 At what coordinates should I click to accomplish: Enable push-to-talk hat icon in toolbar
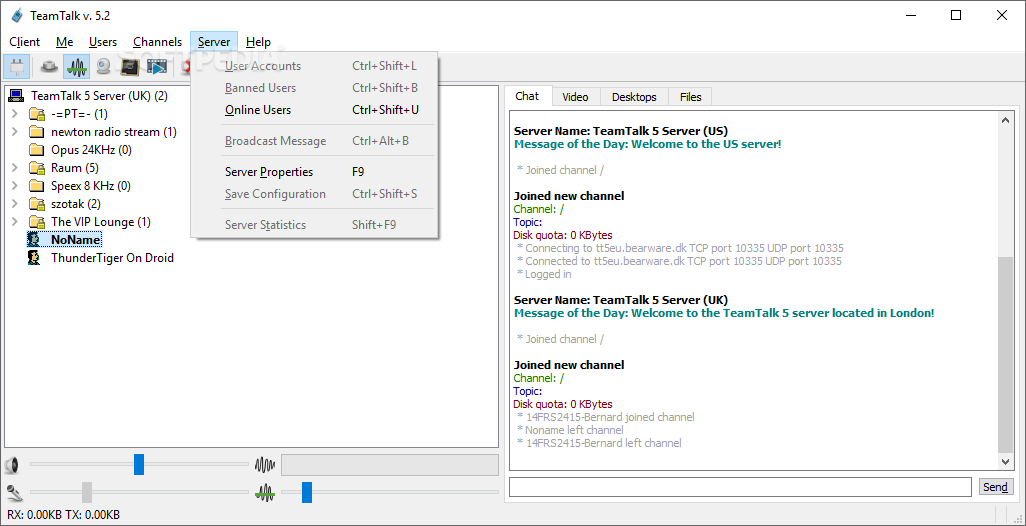[x=49, y=67]
